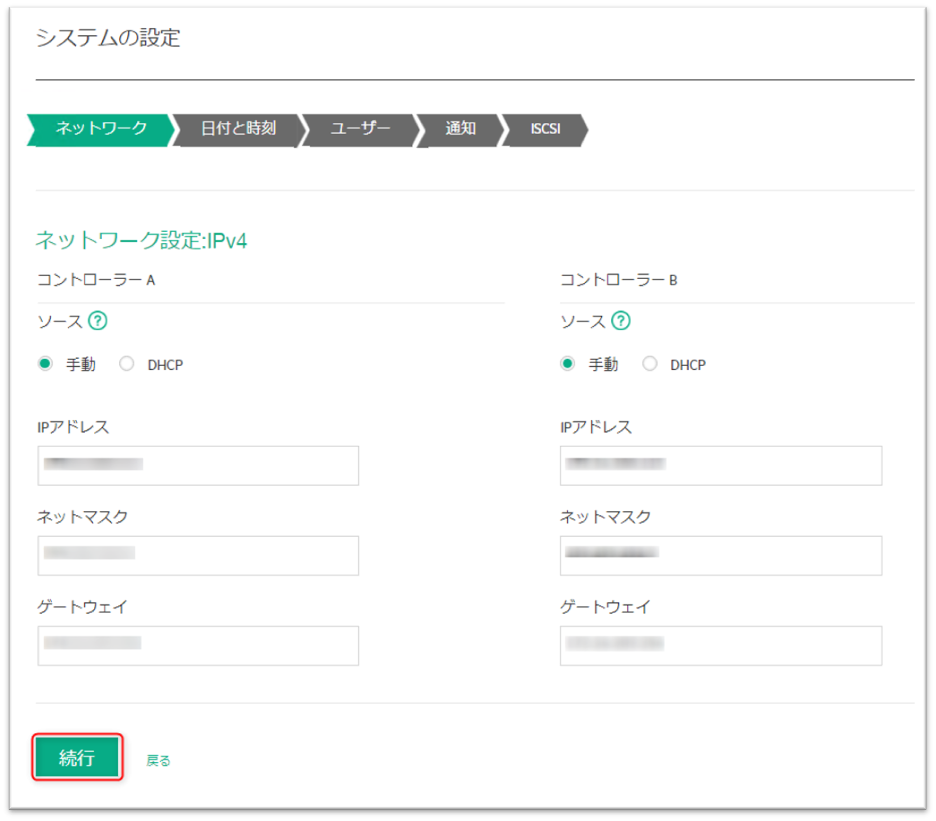Open the ISCSI wizard step

[x=544, y=130]
